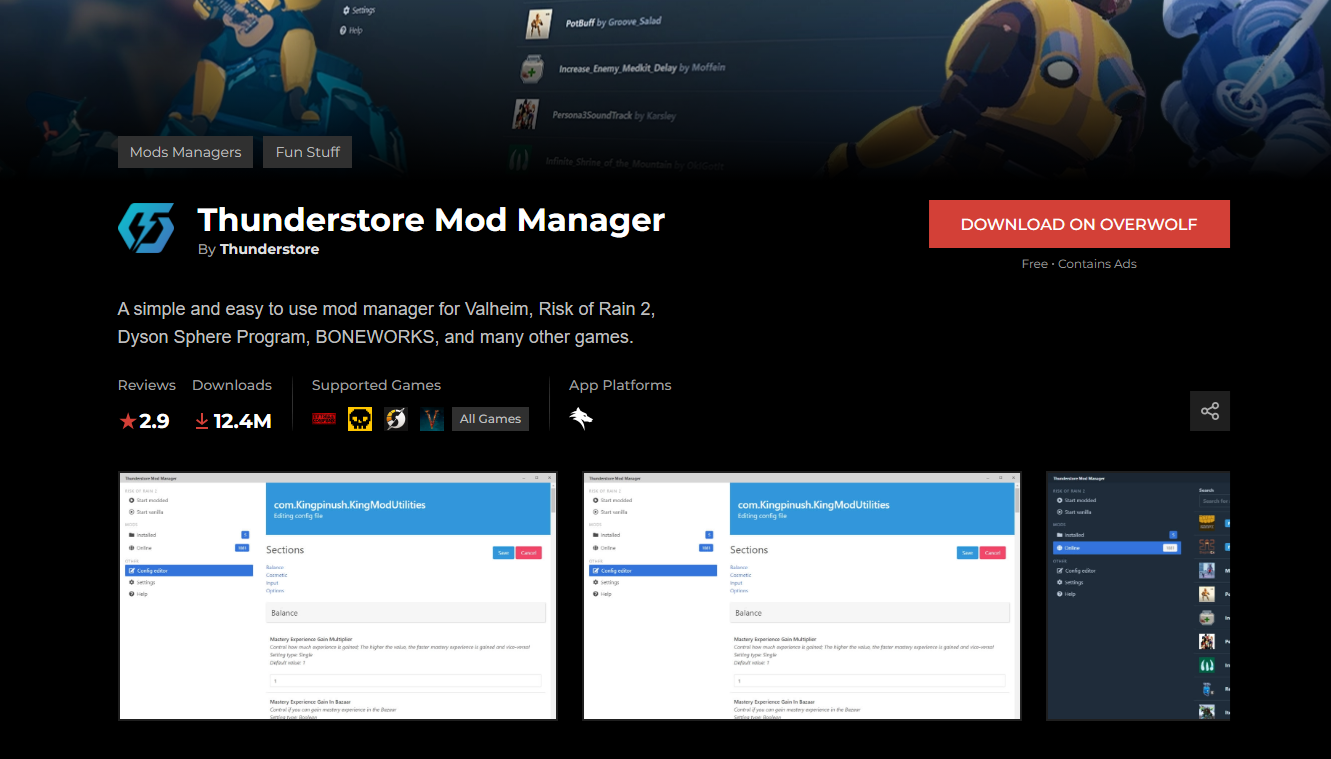Image resolution: width=1331 pixels, height=759 pixels.
Task: Open the dark theme screenshot thumbnail
Action: (1138, 596)
